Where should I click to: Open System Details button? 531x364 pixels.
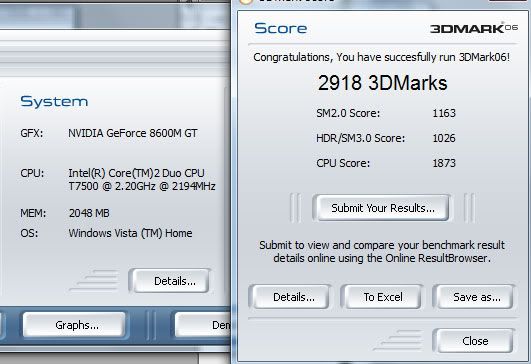click(x=171, y=281)
